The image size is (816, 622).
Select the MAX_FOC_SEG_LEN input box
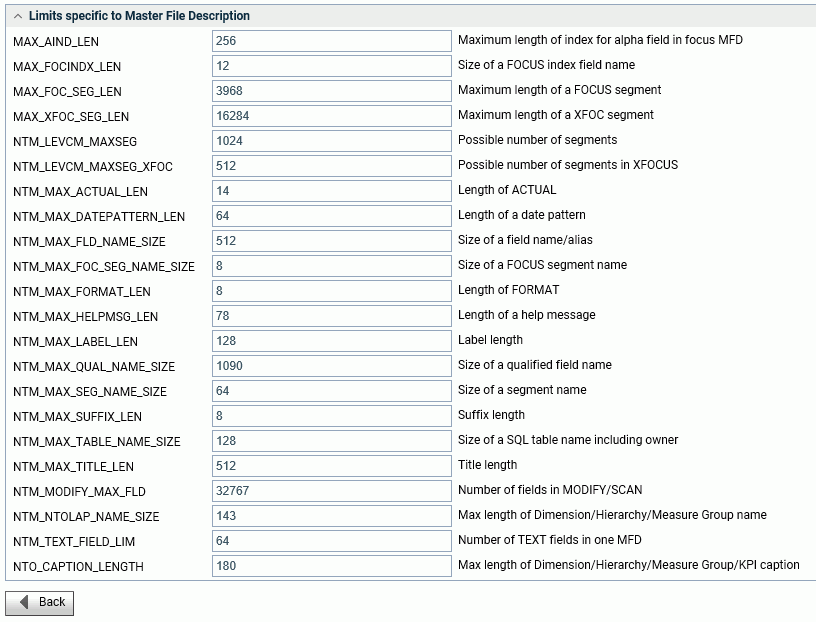[332, 91]
